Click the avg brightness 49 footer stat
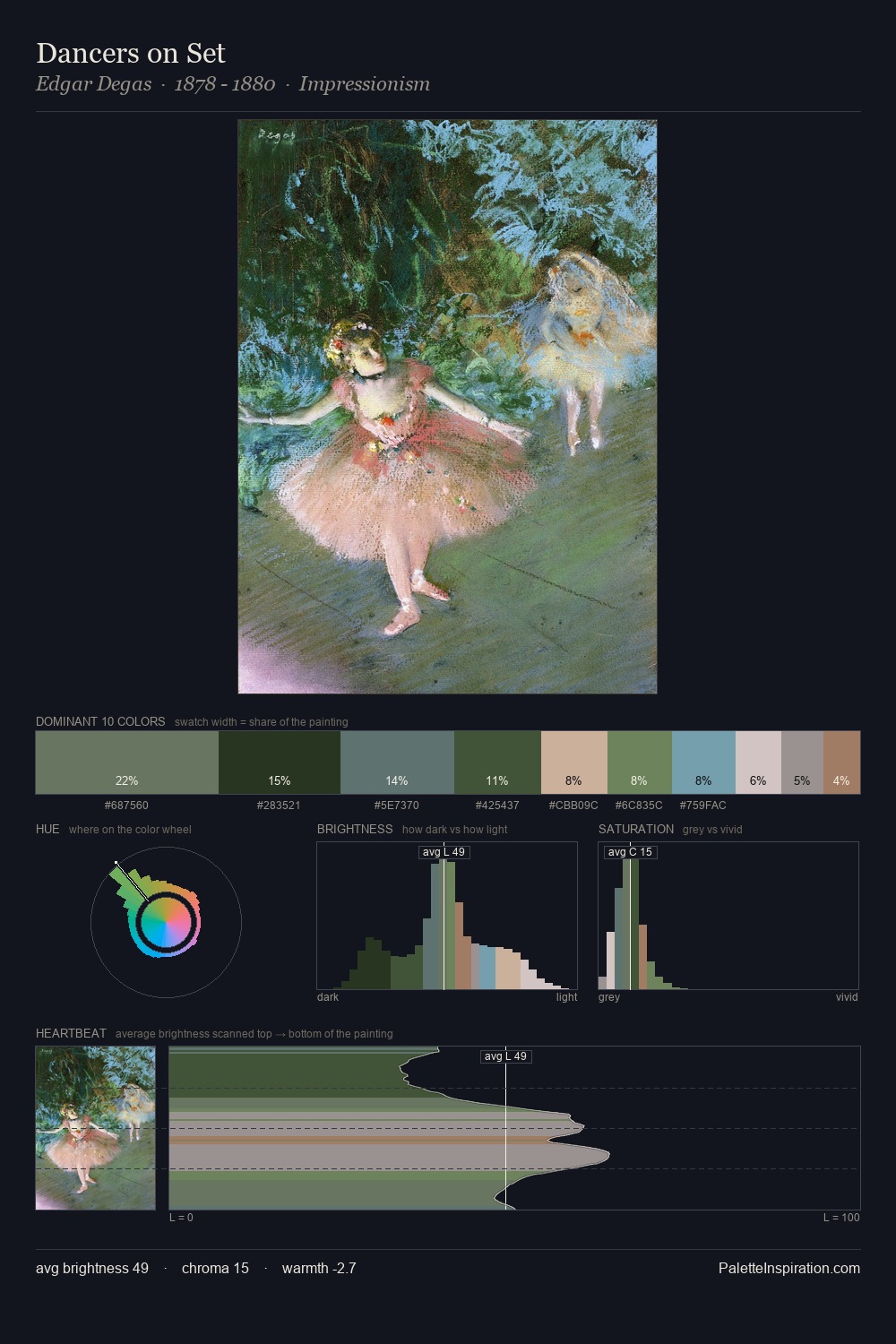Image resolution: width=896 pixels, height=1344 pixels. click(92, 1268)
